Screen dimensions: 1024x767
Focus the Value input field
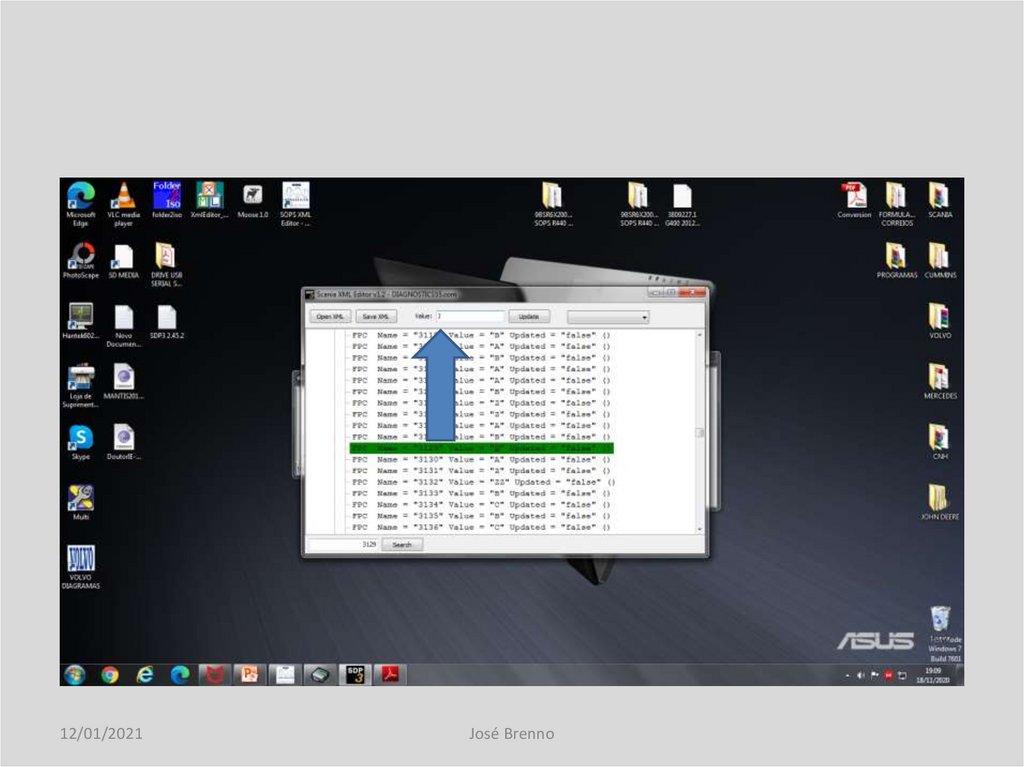[470, 316]
